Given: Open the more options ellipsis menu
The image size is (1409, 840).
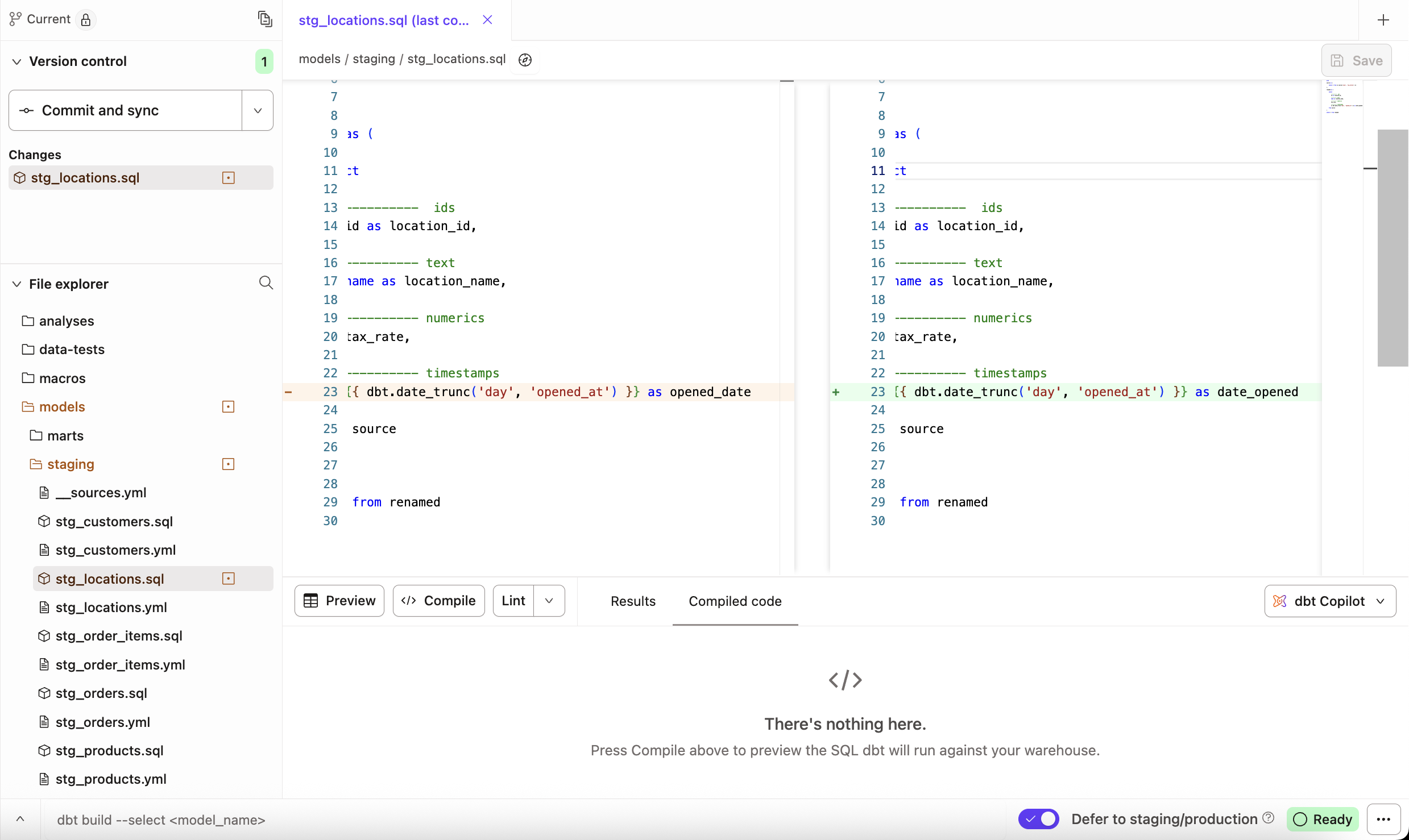Looking at the screenshot, I should point(1384,819).
